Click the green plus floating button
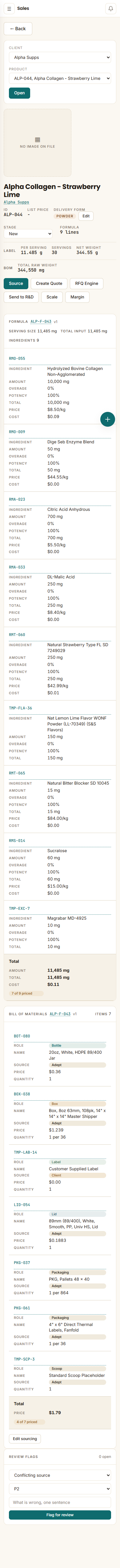The image size is (120, 1568). pyautogui.click(x=107, y=419)
